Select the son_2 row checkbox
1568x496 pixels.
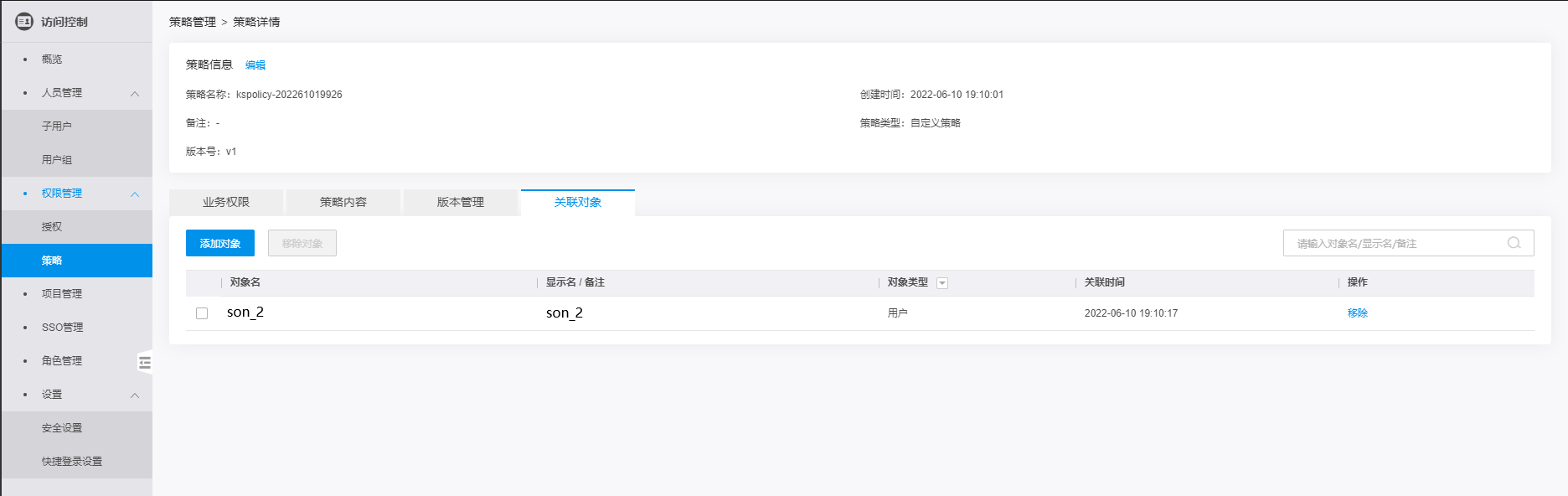(x=202, y=313)
